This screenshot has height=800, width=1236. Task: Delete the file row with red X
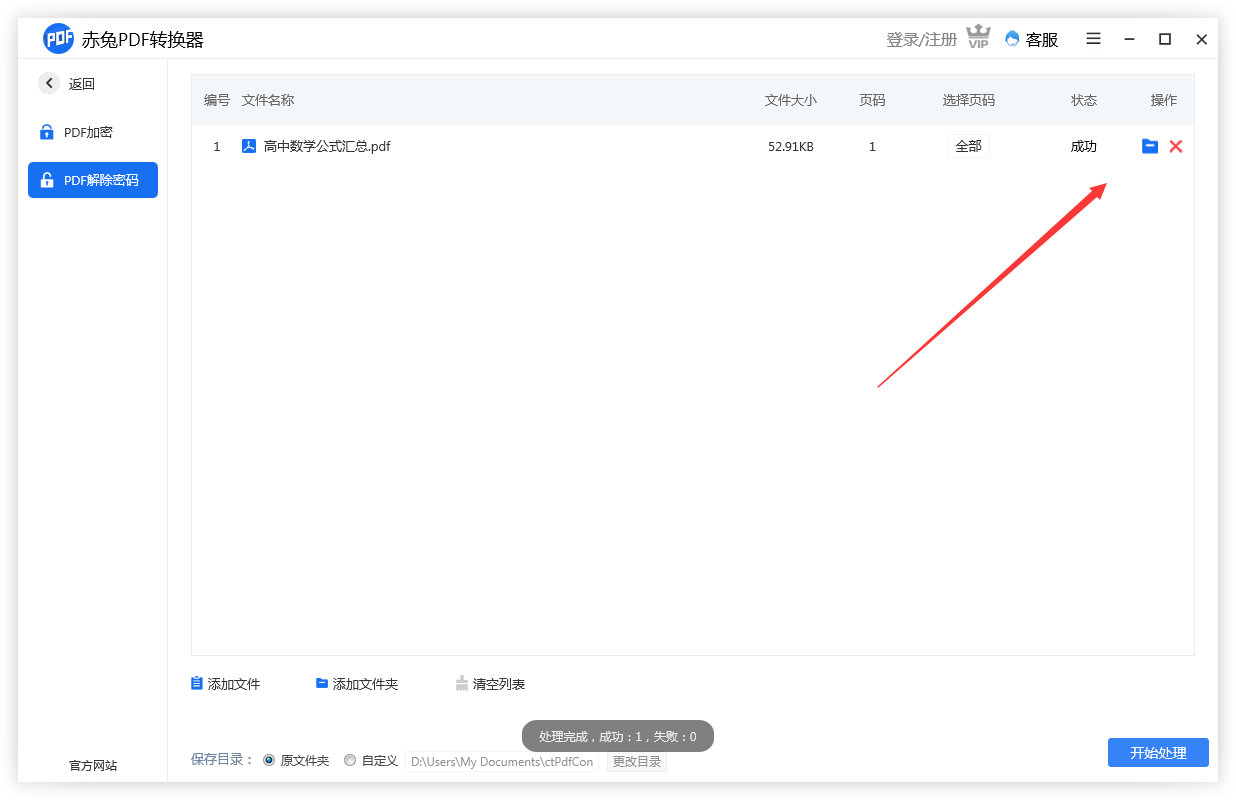coord(1176,146)
